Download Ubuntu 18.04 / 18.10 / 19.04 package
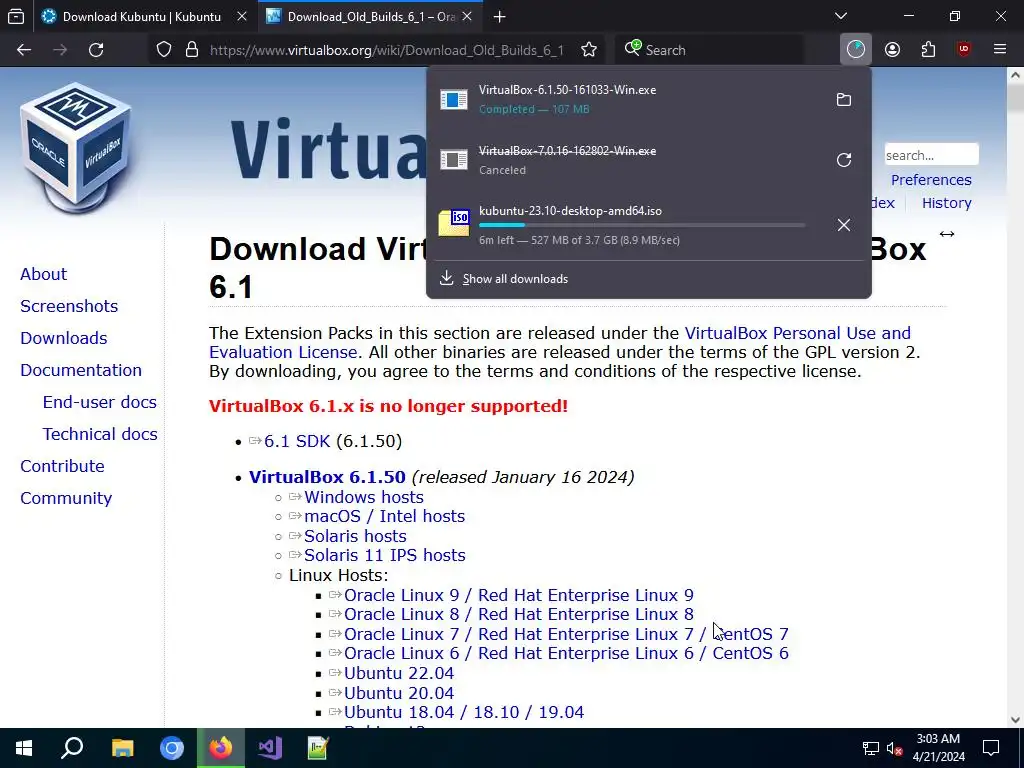Screen dimensions: 1024x768 click(464, 712)
